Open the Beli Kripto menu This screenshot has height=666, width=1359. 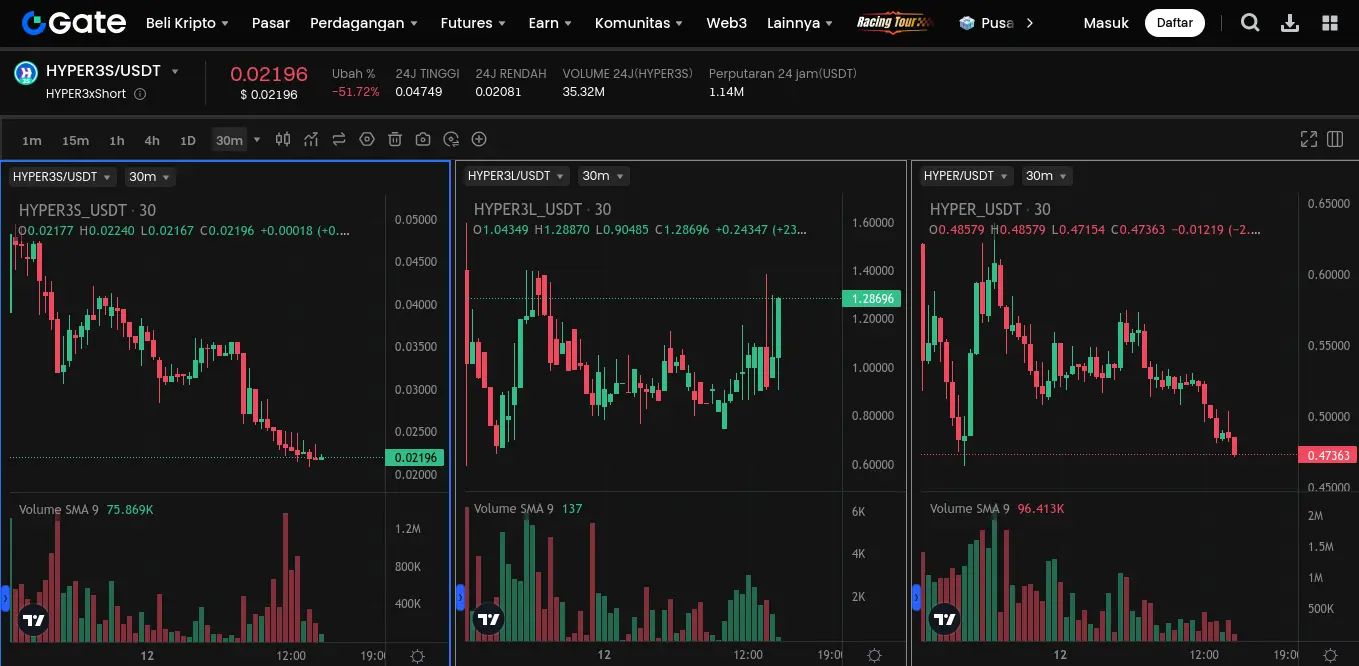point(187,22)
